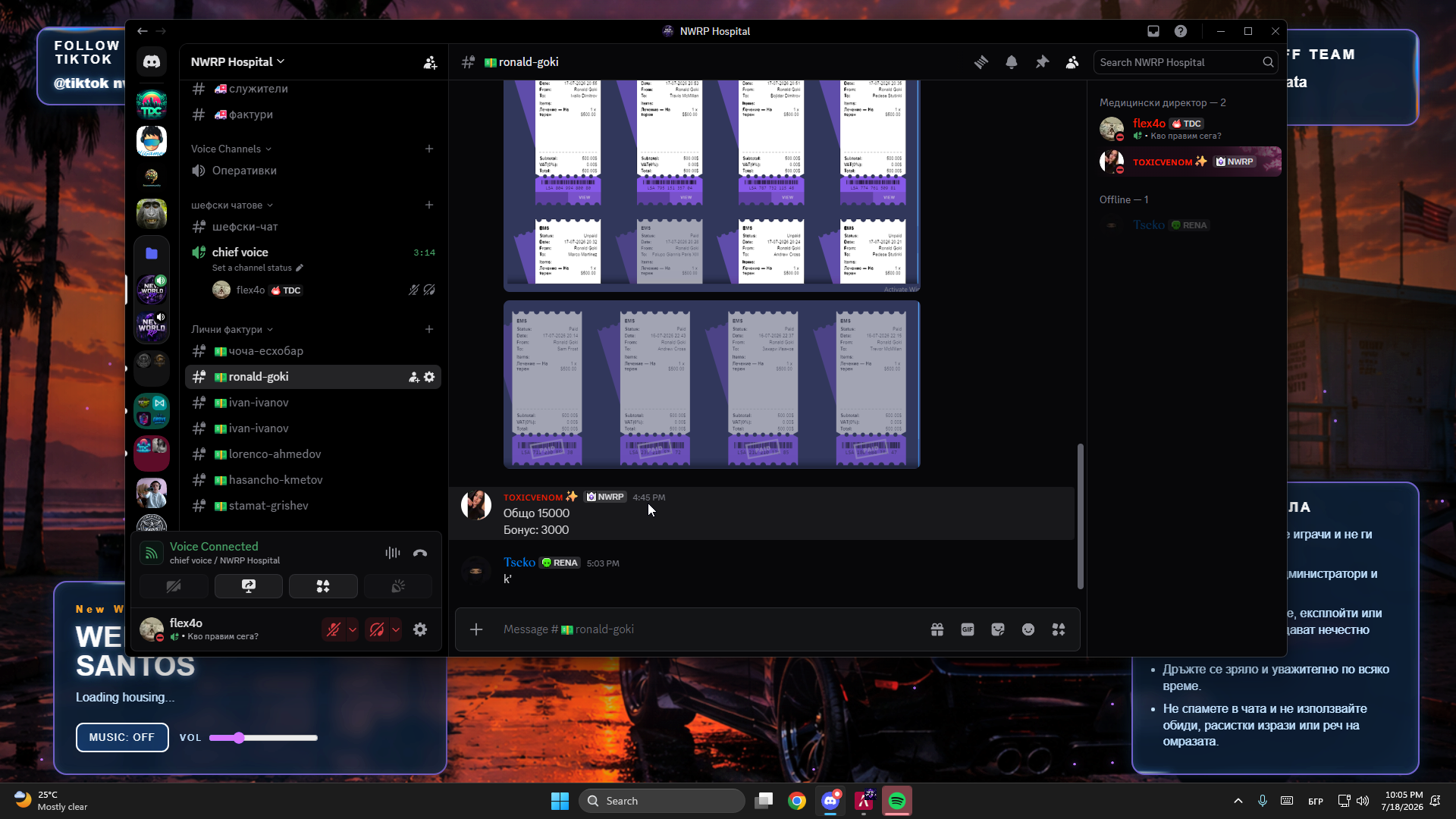Open stamat-grishev channel
Image resolution: width=1456 pixels, height=819 pixels.
312,506
